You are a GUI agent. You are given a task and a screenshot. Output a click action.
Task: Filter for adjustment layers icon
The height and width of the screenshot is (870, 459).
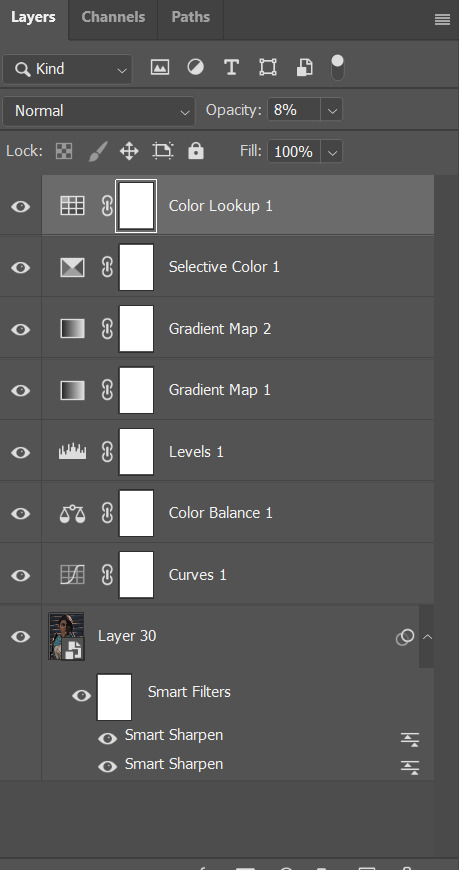pyautogui.click(x=195, y=68)
